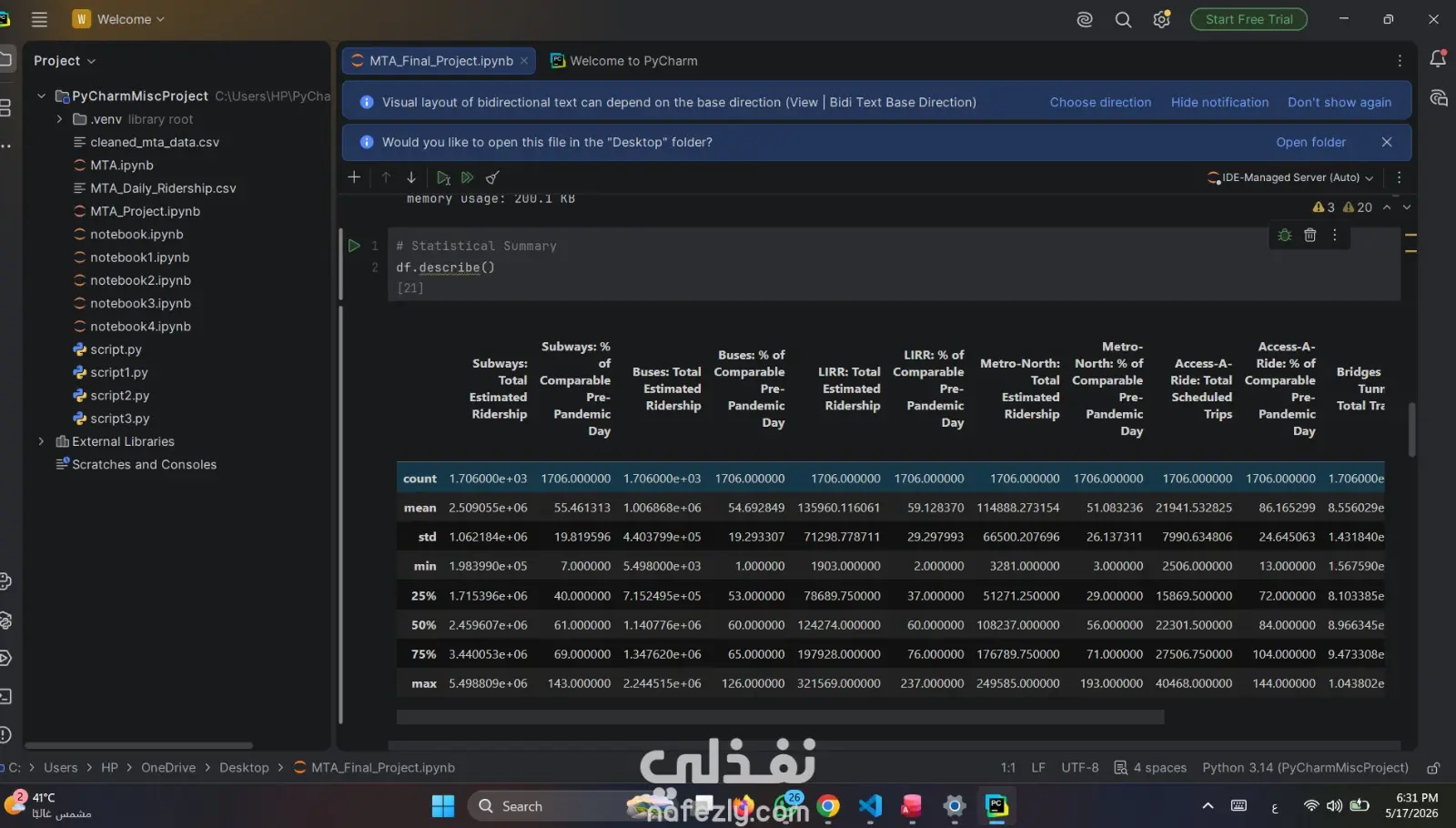Image resolution: width=1456 pixels, height=828 pixels.
Task: Open the Windows Start menu
Action: coord(443,806)
